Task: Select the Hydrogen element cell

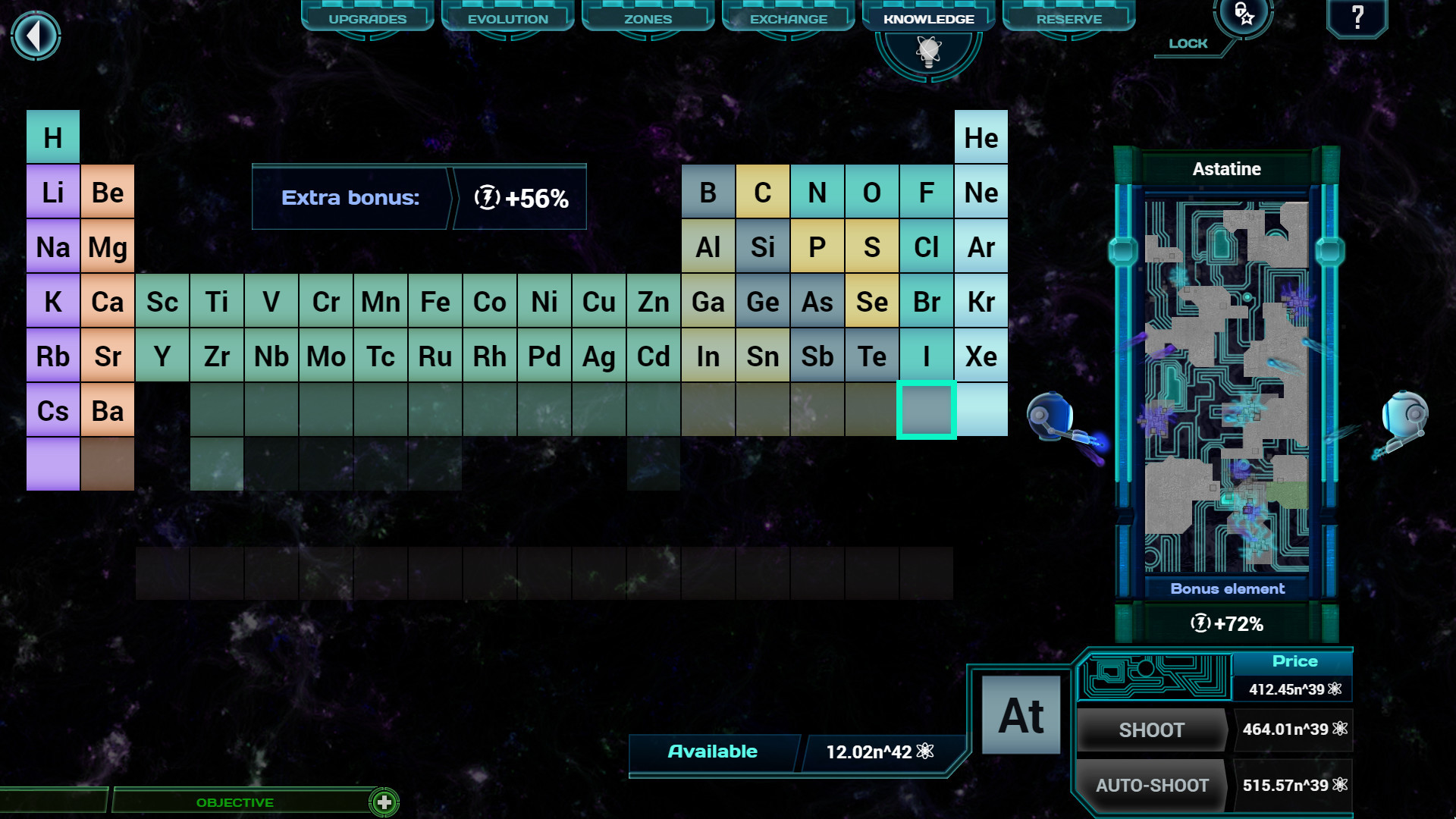Action: pyautogui.click(x=53, y=137)
